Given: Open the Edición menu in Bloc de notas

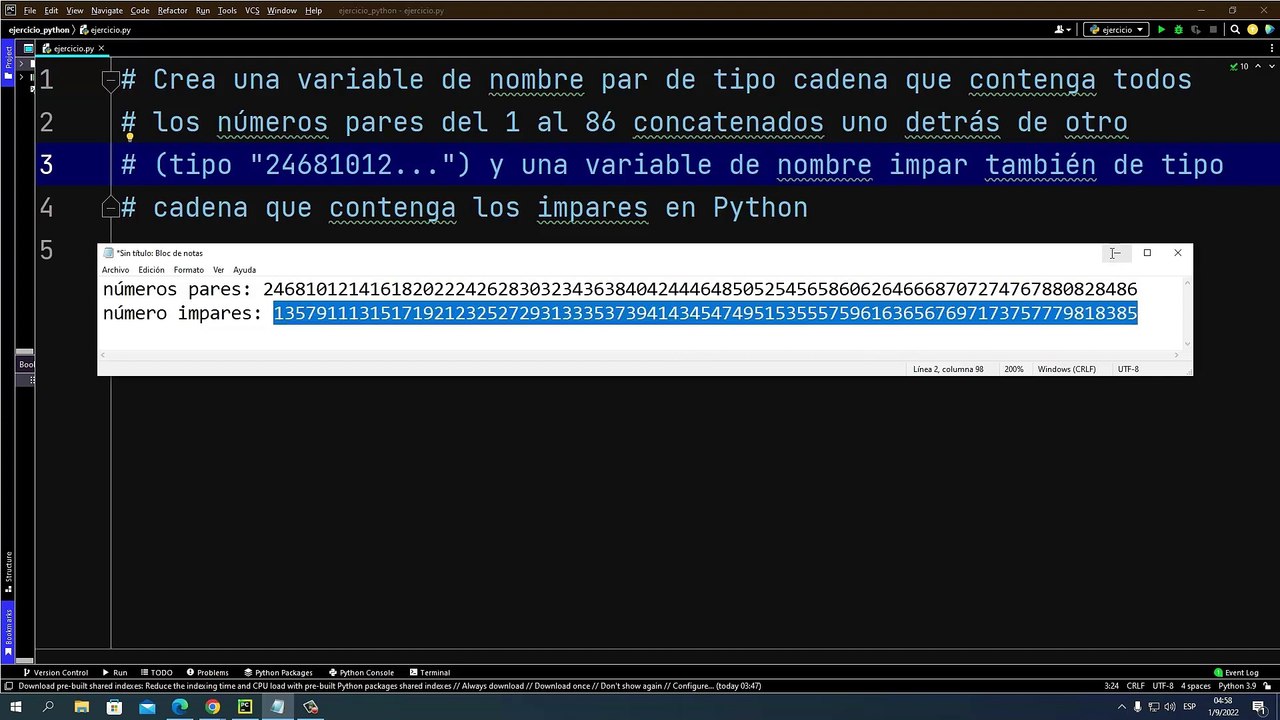Looking at the screenshot, I should [151, 270].
